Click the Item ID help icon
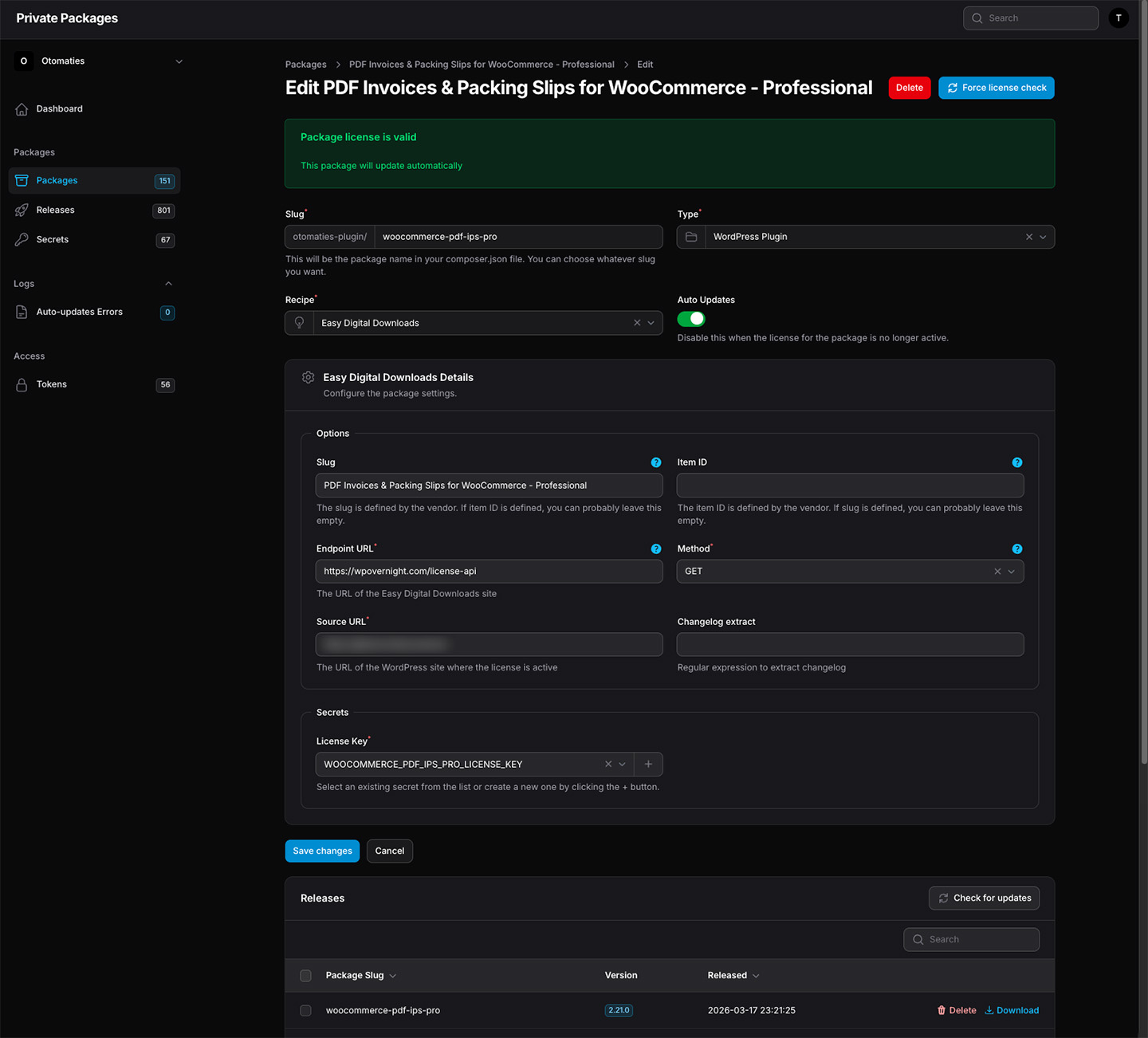 pos(1017,462)
